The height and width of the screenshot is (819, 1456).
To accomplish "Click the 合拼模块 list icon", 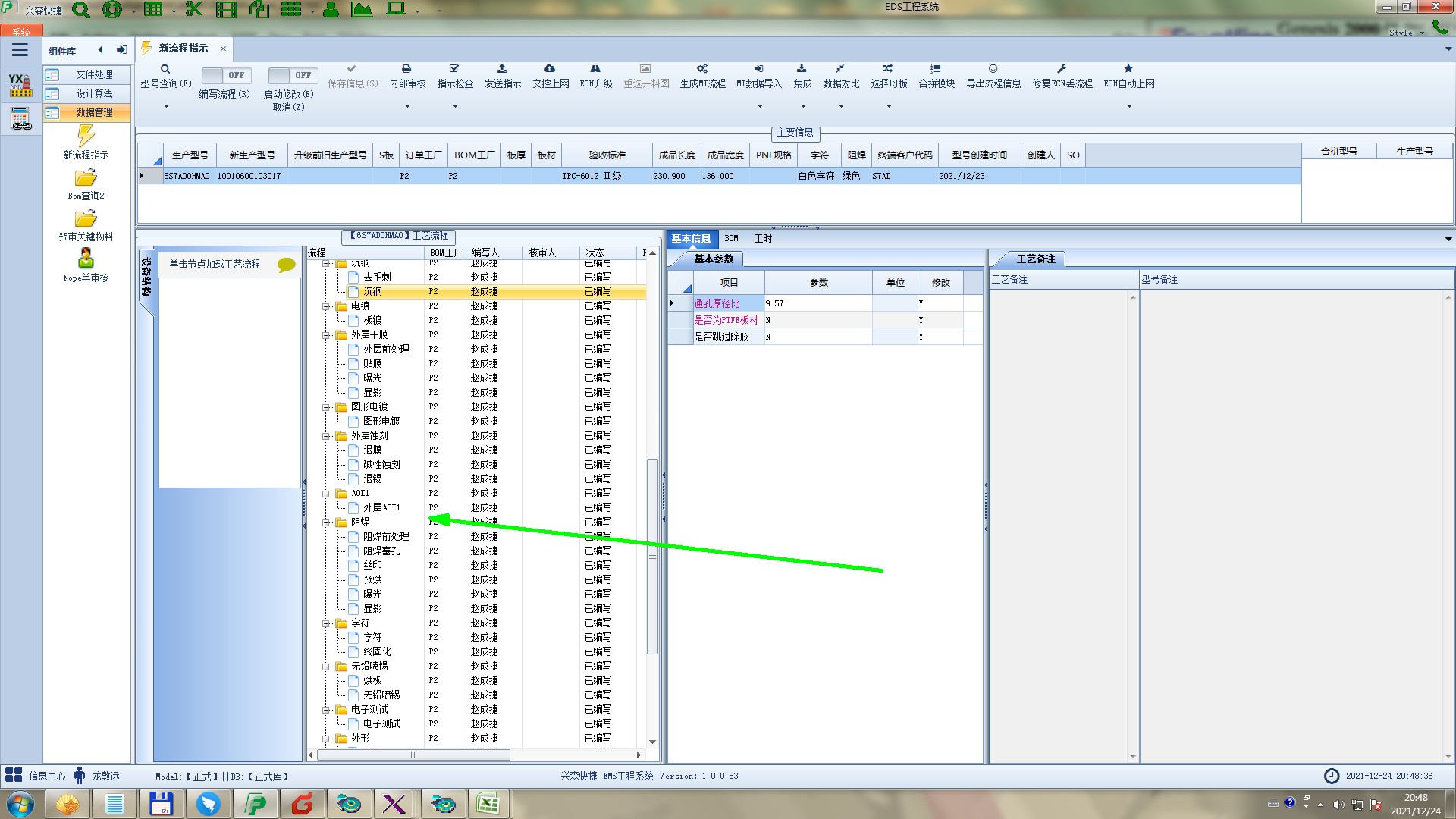I will tap(936, 69).
